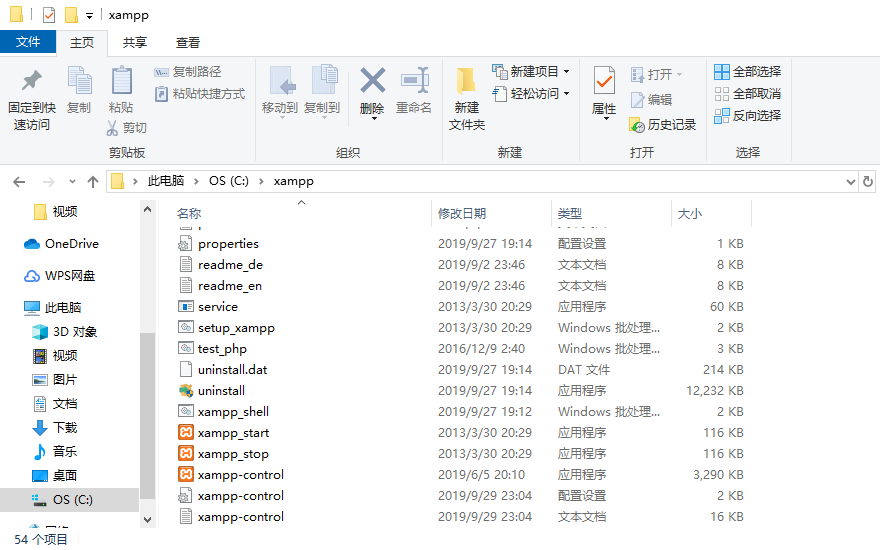The height and width of the screenshot is (550, 880).
Task: Select the service application file
Action: (x=218, y=306)
